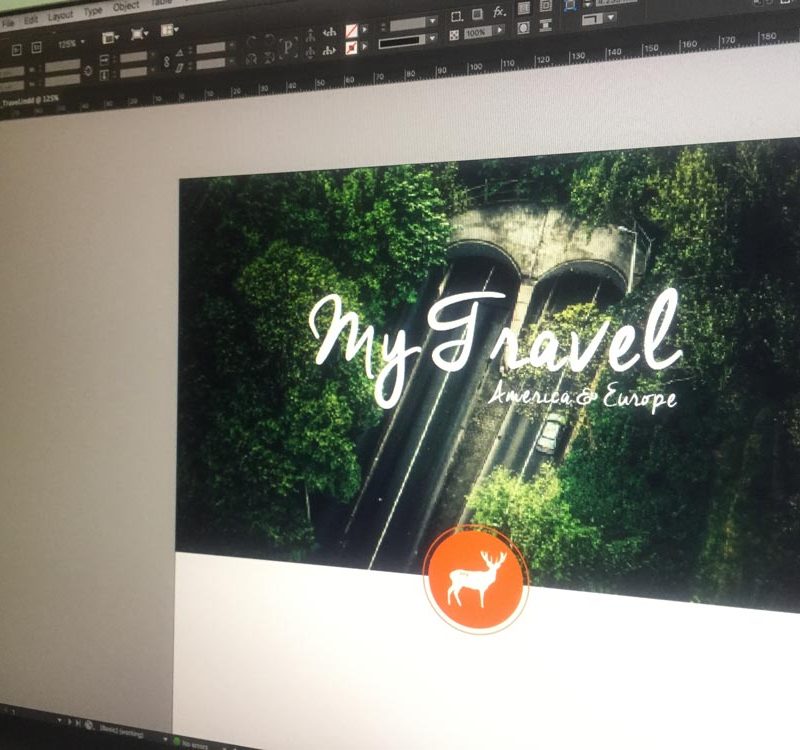Rotate 90 degrees clockwise icon
The width and height of the screenshot is (800, 750).
251,42
